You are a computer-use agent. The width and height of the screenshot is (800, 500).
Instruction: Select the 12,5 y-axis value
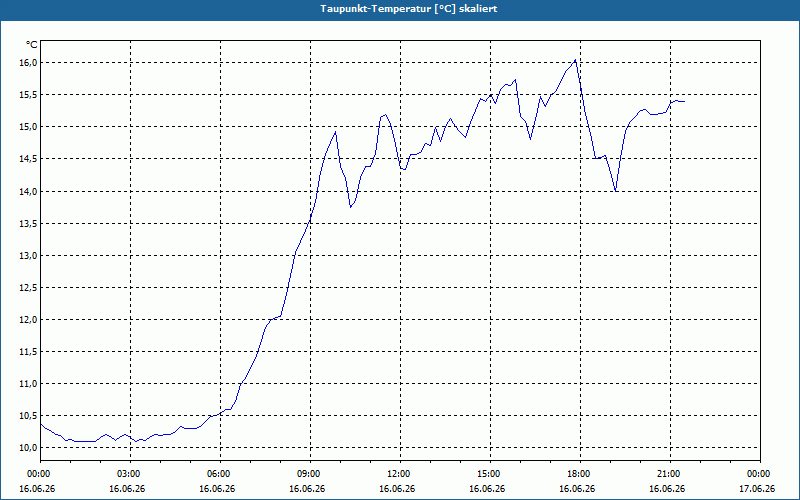(x=29, y=288)
